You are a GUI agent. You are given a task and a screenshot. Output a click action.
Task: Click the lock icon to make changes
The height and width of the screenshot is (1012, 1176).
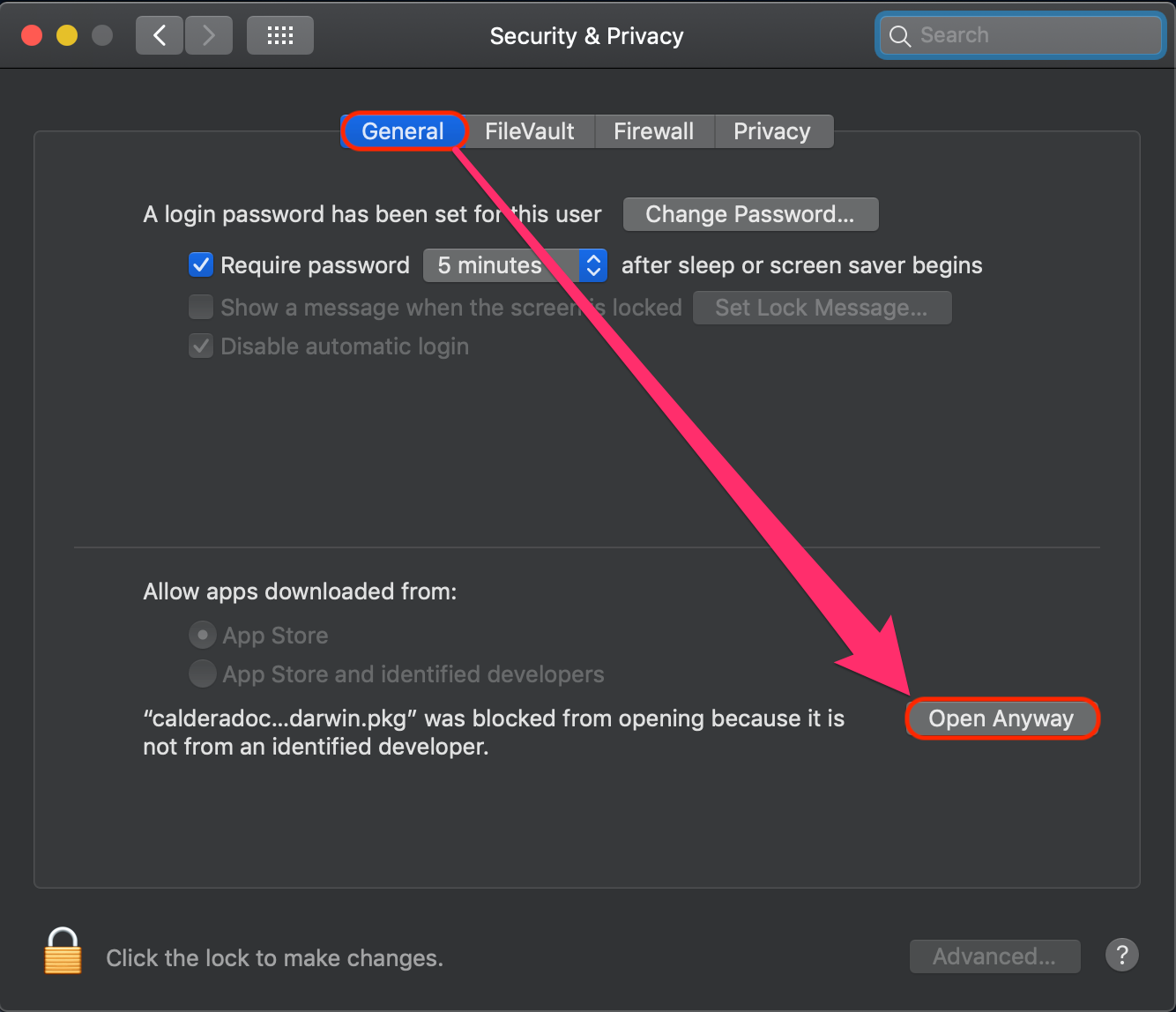tap(63, 952)
